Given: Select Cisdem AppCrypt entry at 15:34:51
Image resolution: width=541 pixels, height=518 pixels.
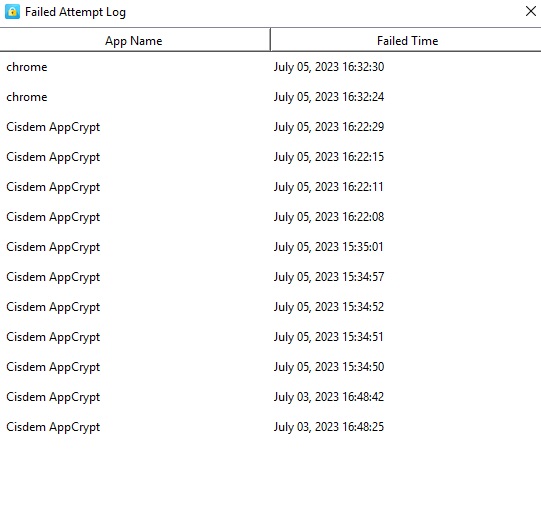Looking at the screenshot, I should click(x=270, y=337).
